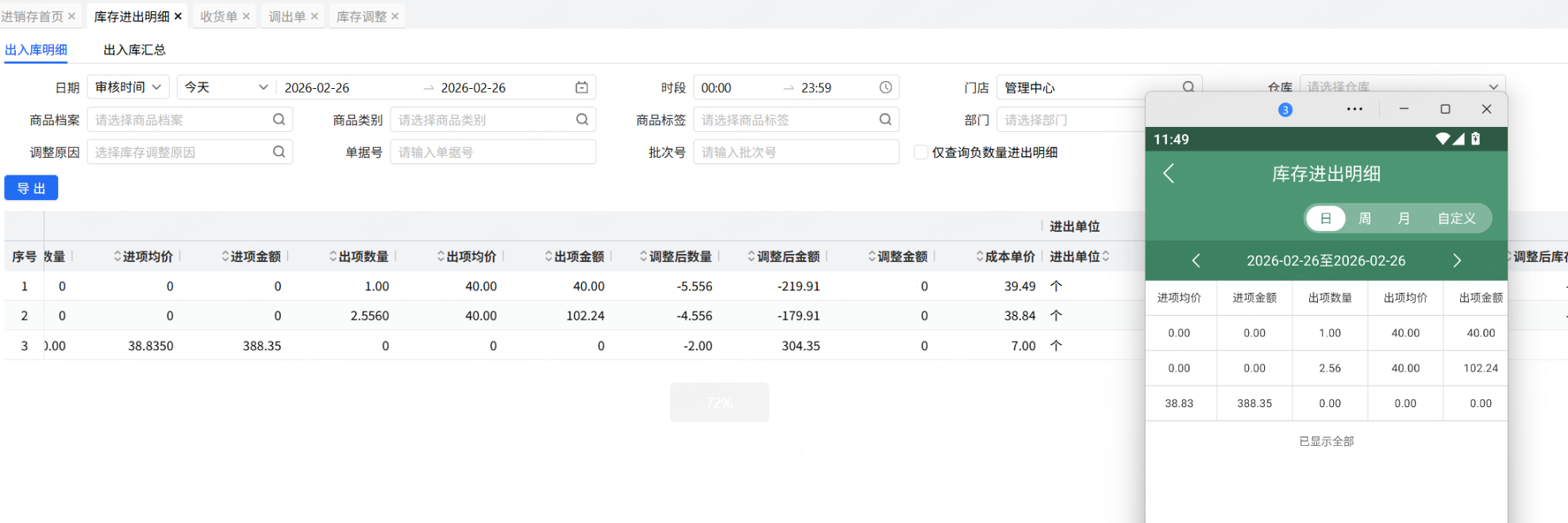The width and height of the screenshot is (1568, 523).
Task: Close the 收货单 tab
Action: point(246,16)
